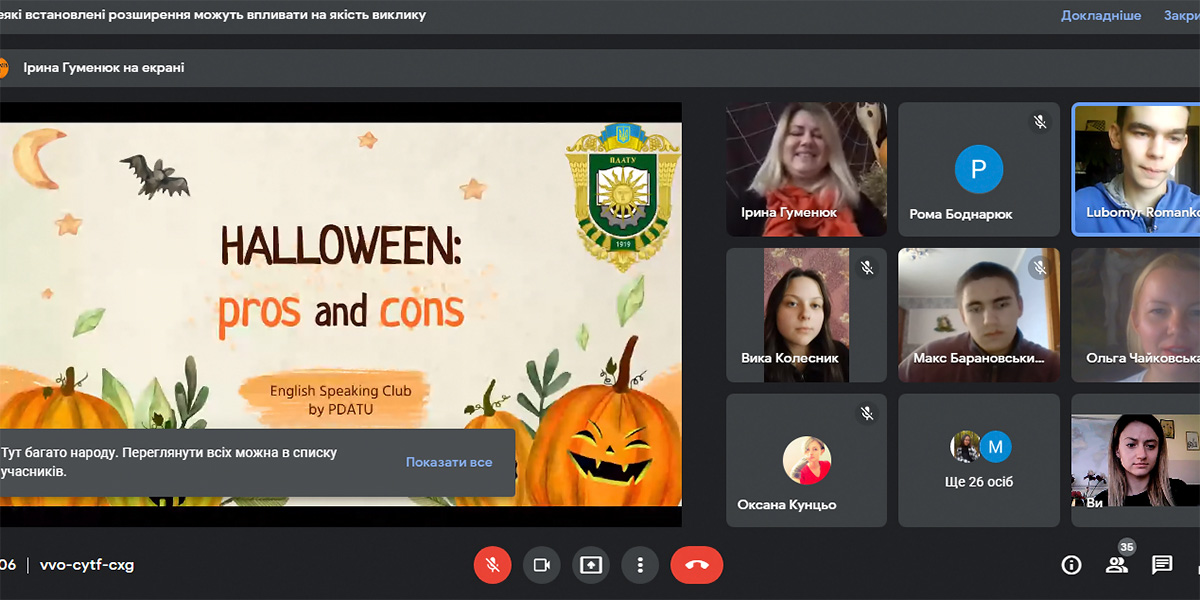1200x600 pixels.
Task: Click Оксана Кунцьо participant tile
Action: coord(806,460)
